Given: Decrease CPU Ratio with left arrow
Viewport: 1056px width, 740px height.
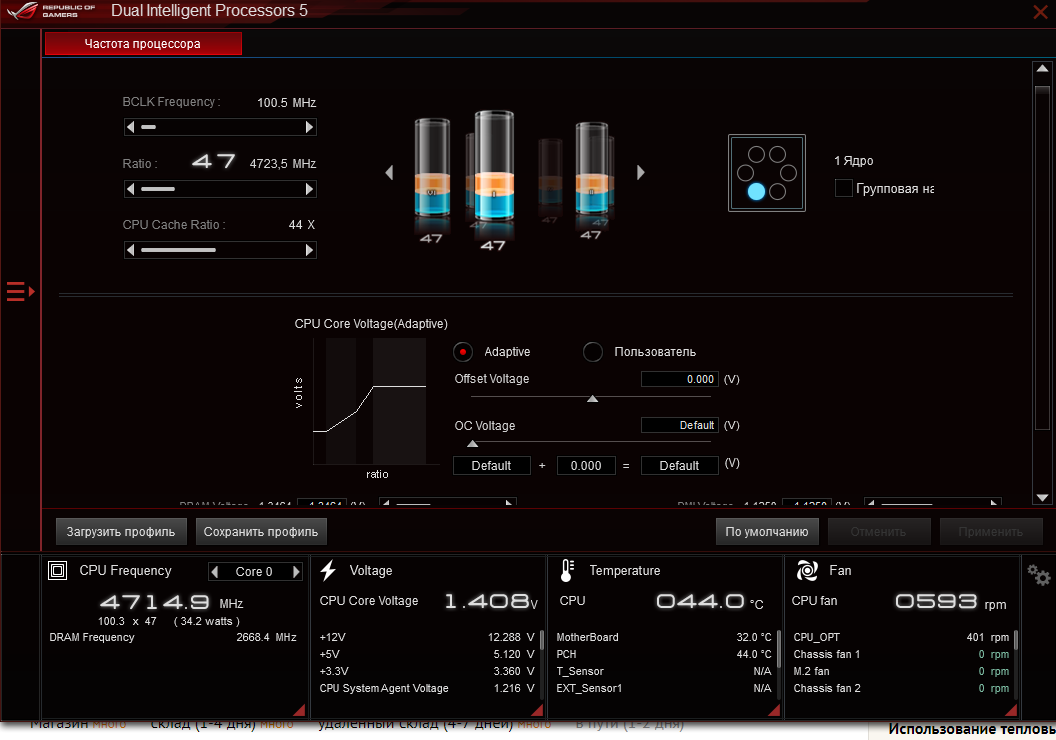Looking at the screenshot, I should (x=131, y=189).
